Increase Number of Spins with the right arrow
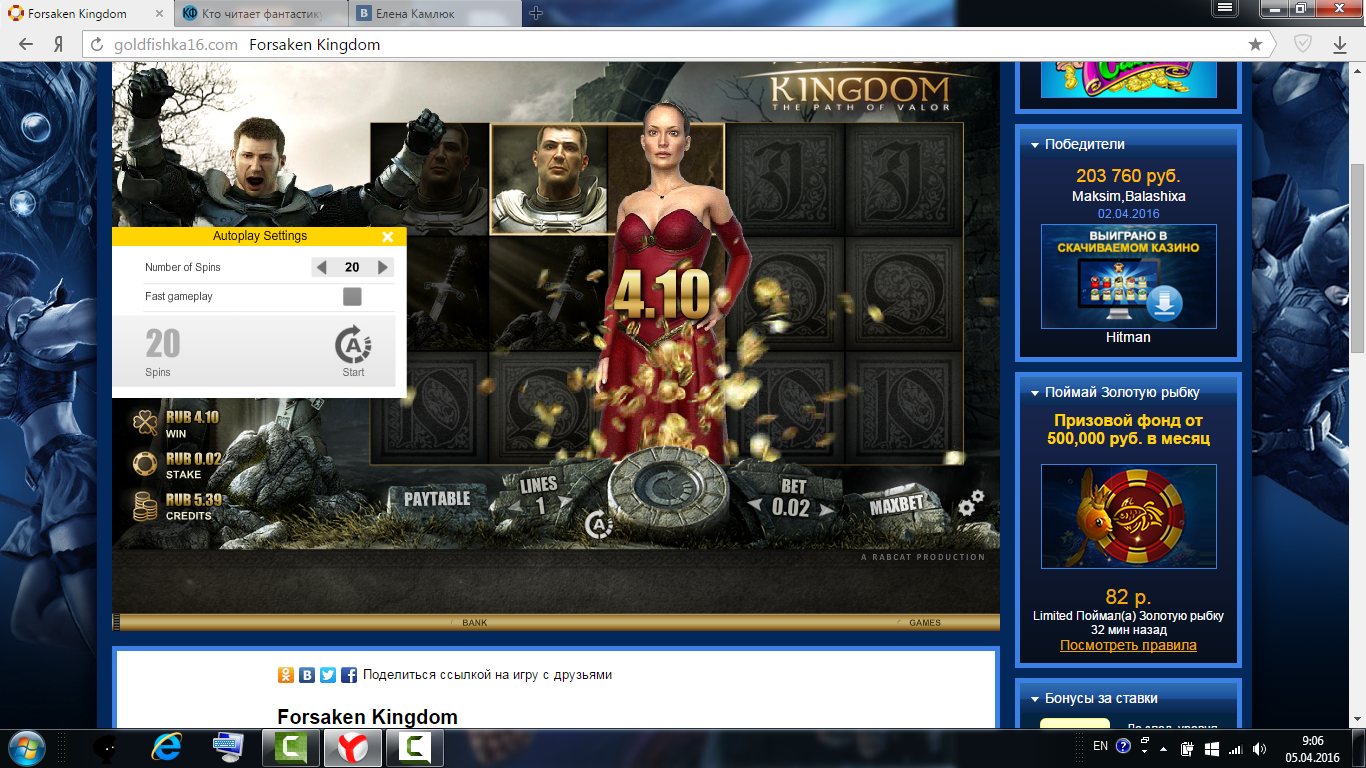 pos(383,267)
